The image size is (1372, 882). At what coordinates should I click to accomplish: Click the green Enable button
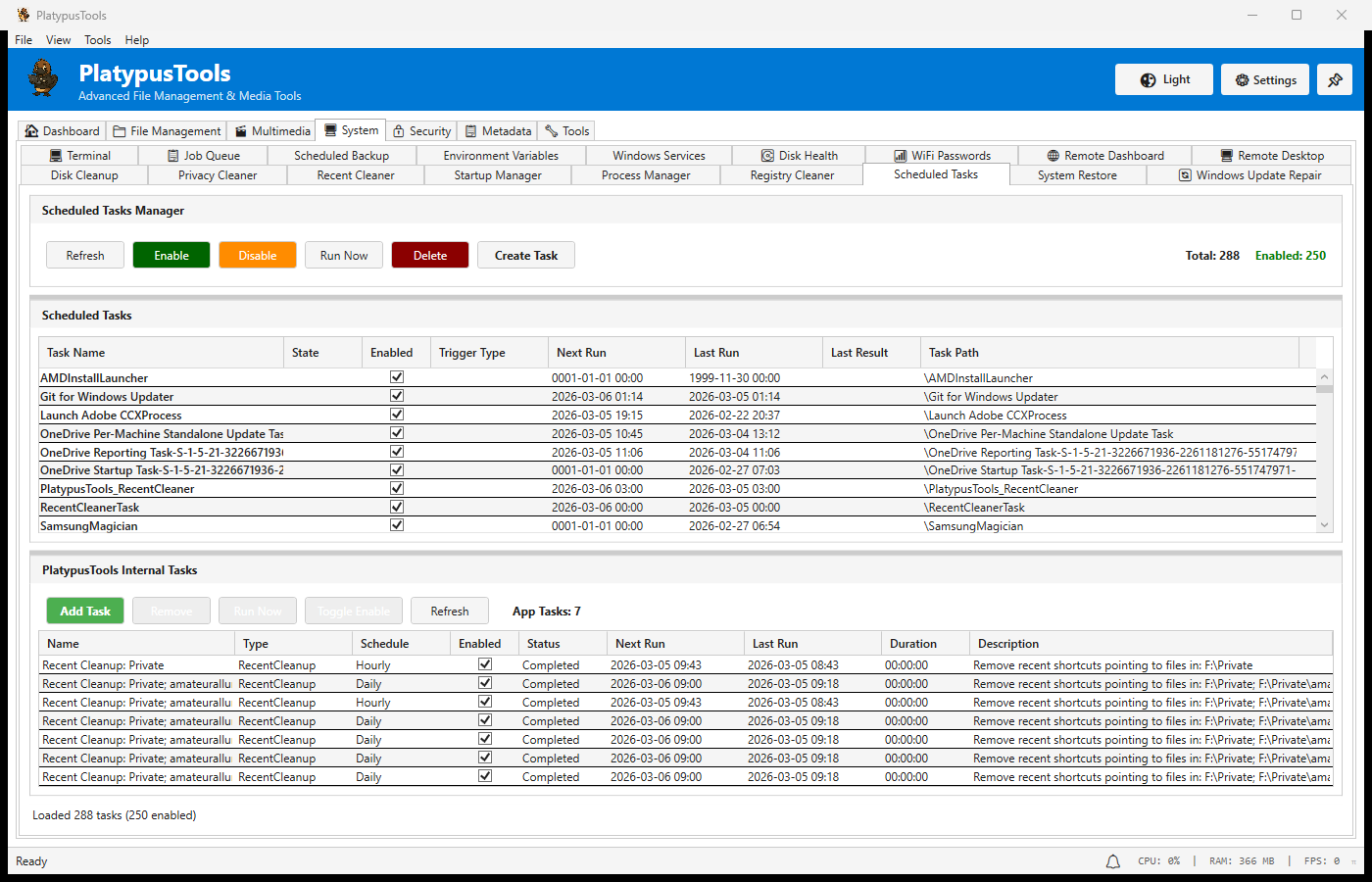171,256
